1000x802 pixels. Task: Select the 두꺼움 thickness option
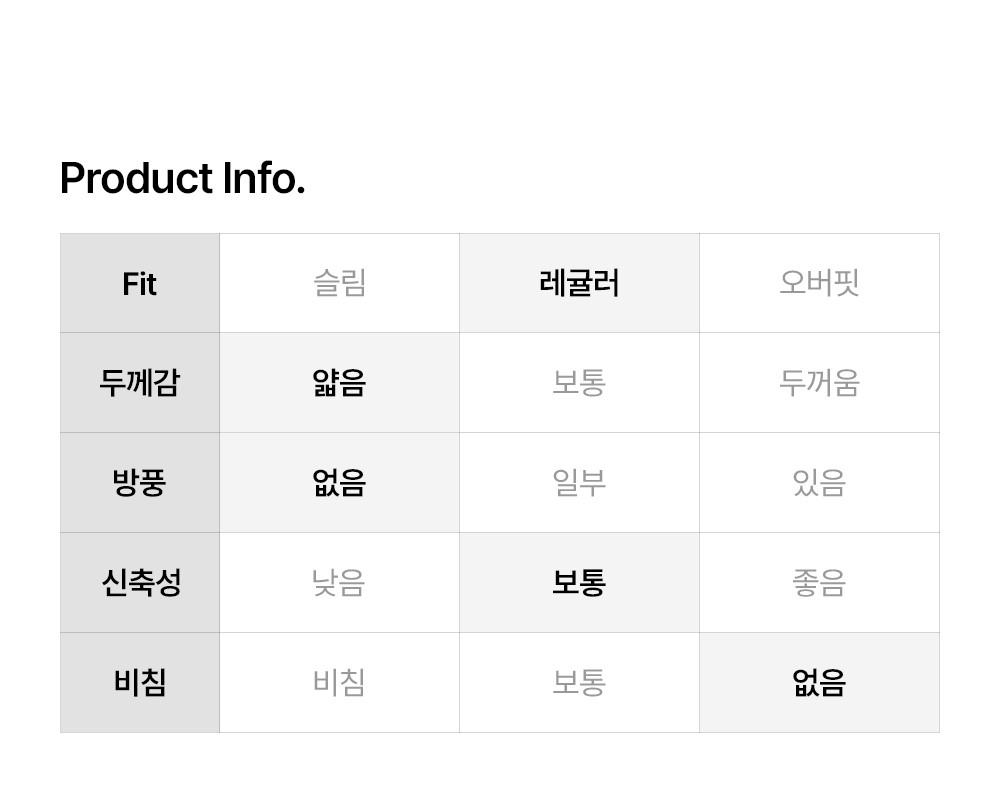pos(819,383)
